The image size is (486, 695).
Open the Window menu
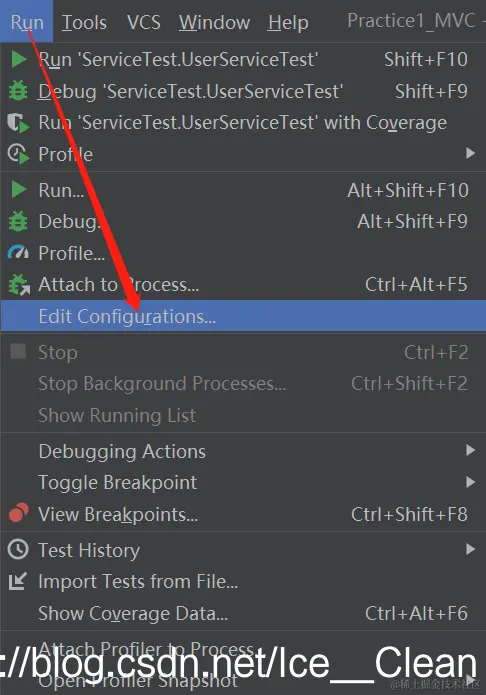215,22
